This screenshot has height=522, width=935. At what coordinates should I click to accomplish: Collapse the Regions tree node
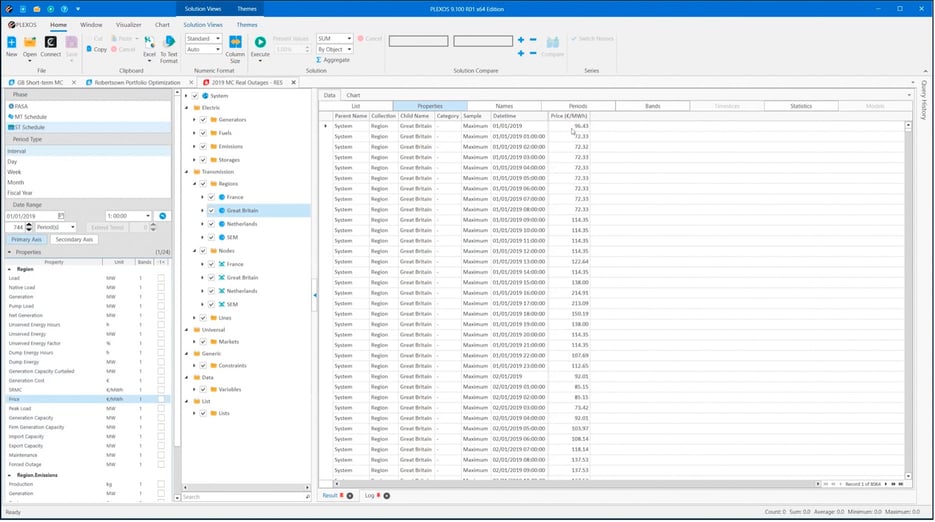coord(195,184)
